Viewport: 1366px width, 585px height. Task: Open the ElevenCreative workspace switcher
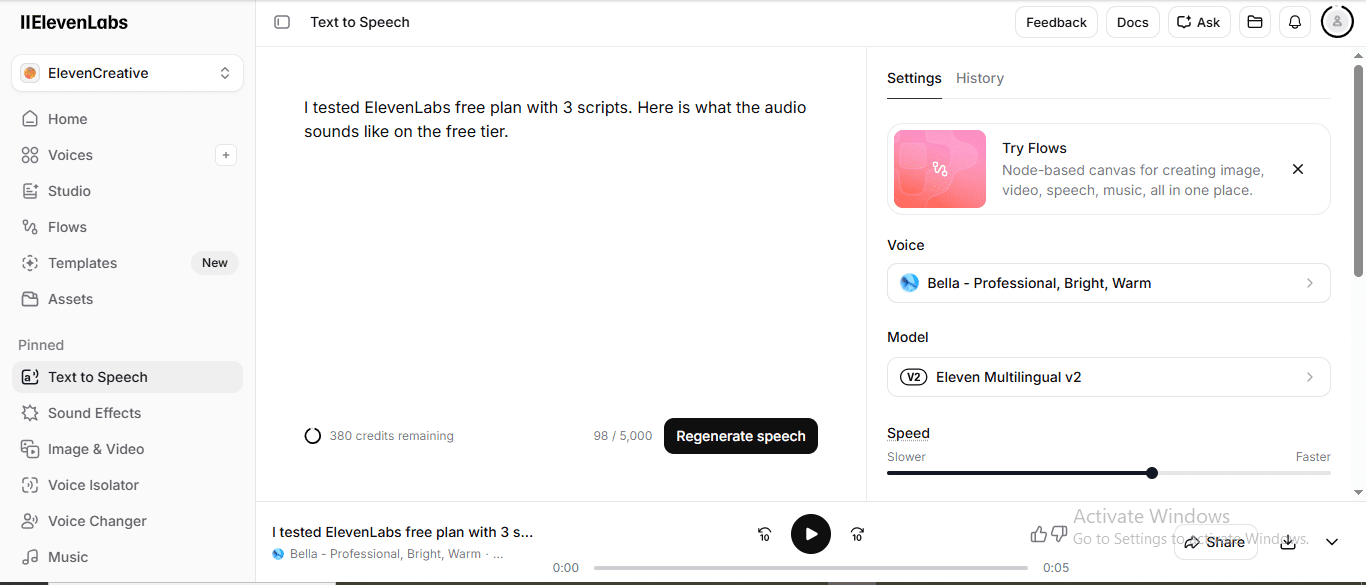[x=127, y=73]
